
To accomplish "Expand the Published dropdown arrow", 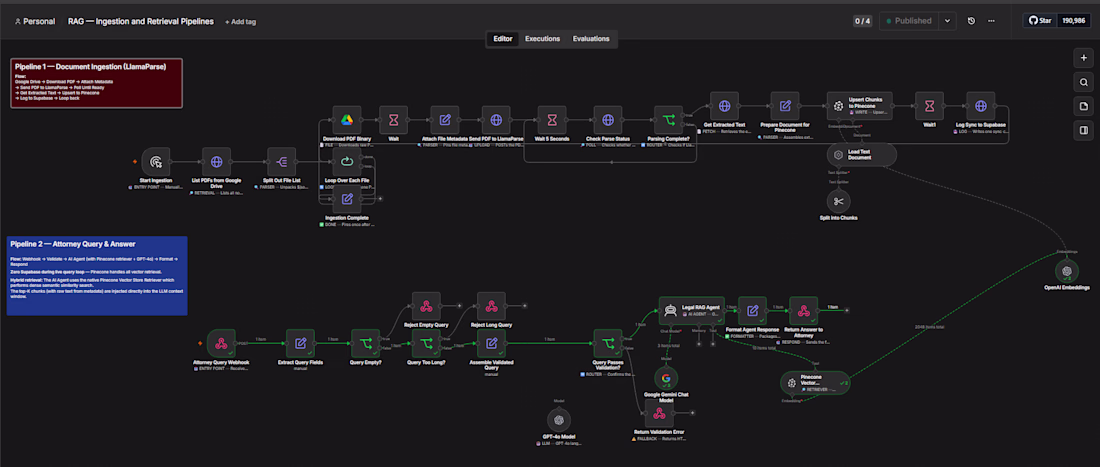I will click(948, 21).
